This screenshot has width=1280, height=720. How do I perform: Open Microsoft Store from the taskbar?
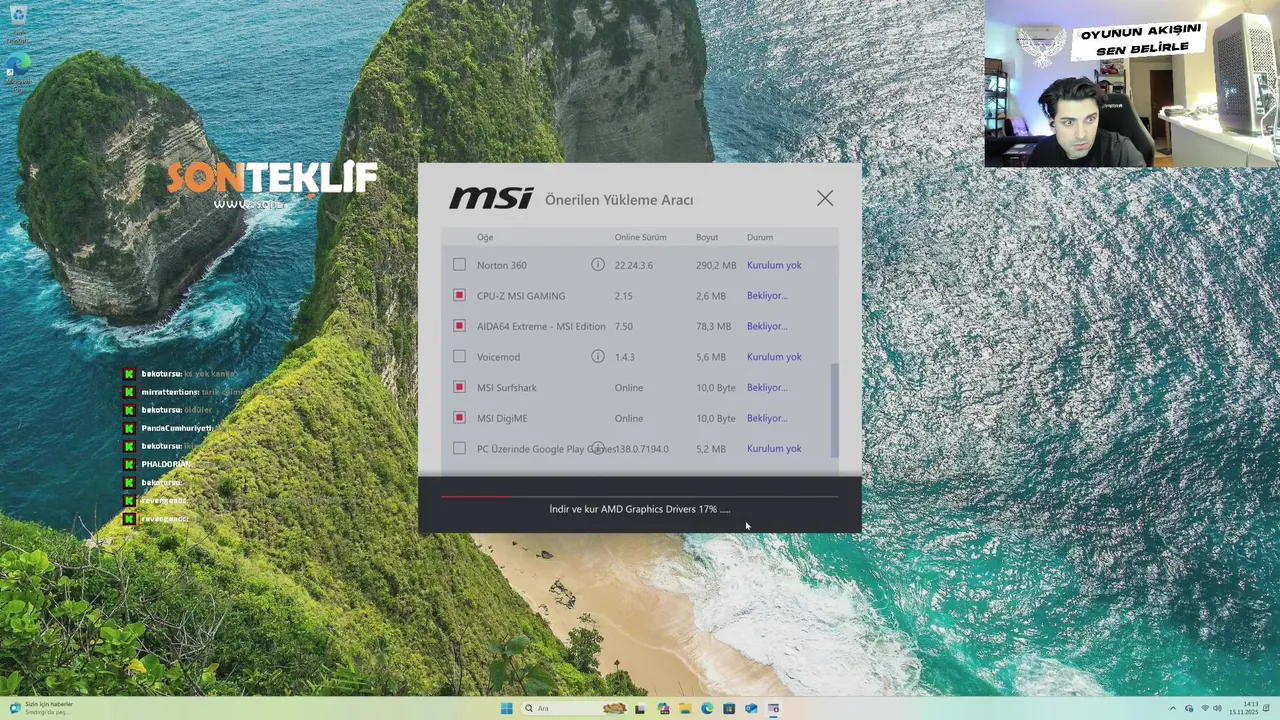pyautogui.click(x=729, y=708)
